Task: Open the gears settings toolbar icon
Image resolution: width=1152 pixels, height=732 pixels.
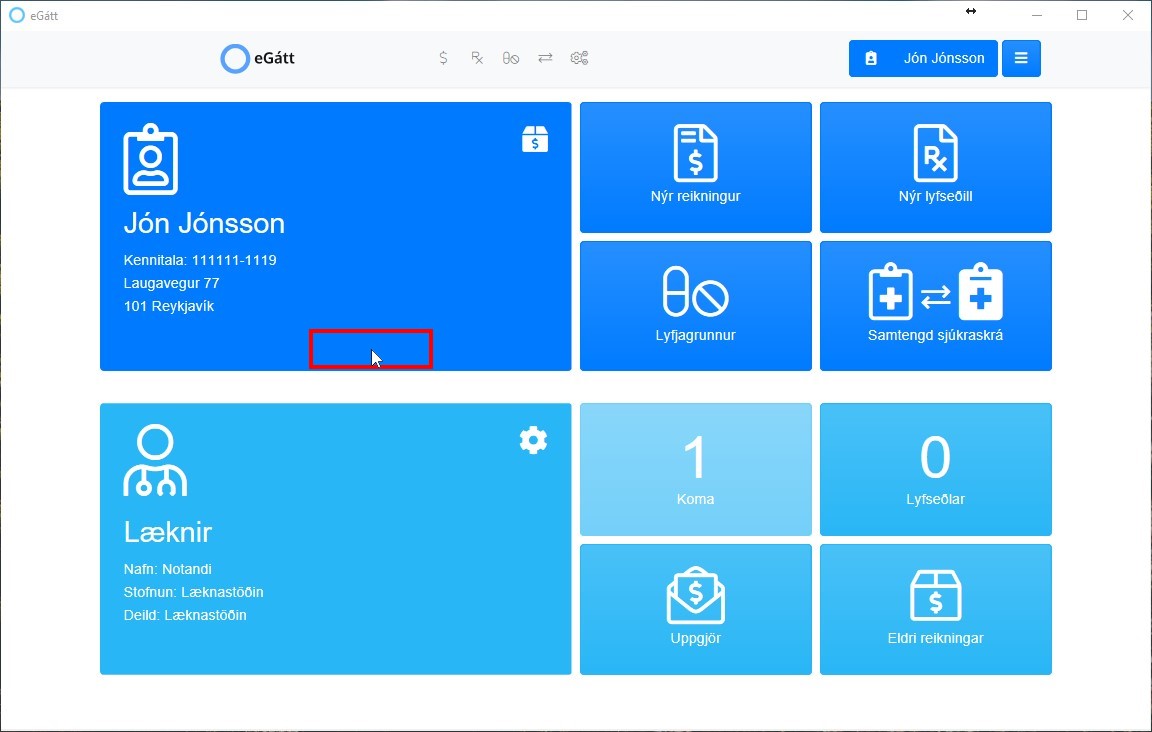Action: pos(579,58)
